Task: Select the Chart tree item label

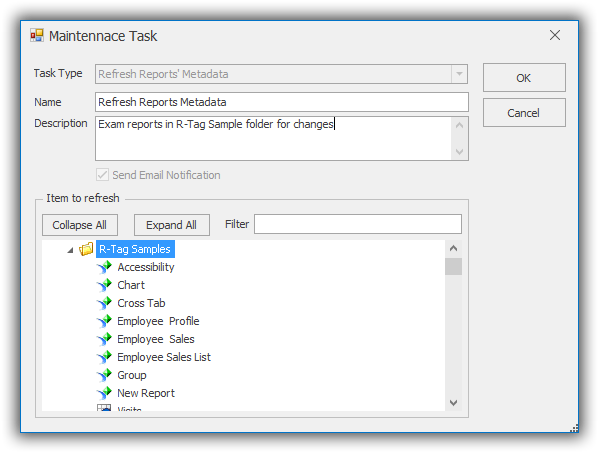Action: (x=131, y=285)
